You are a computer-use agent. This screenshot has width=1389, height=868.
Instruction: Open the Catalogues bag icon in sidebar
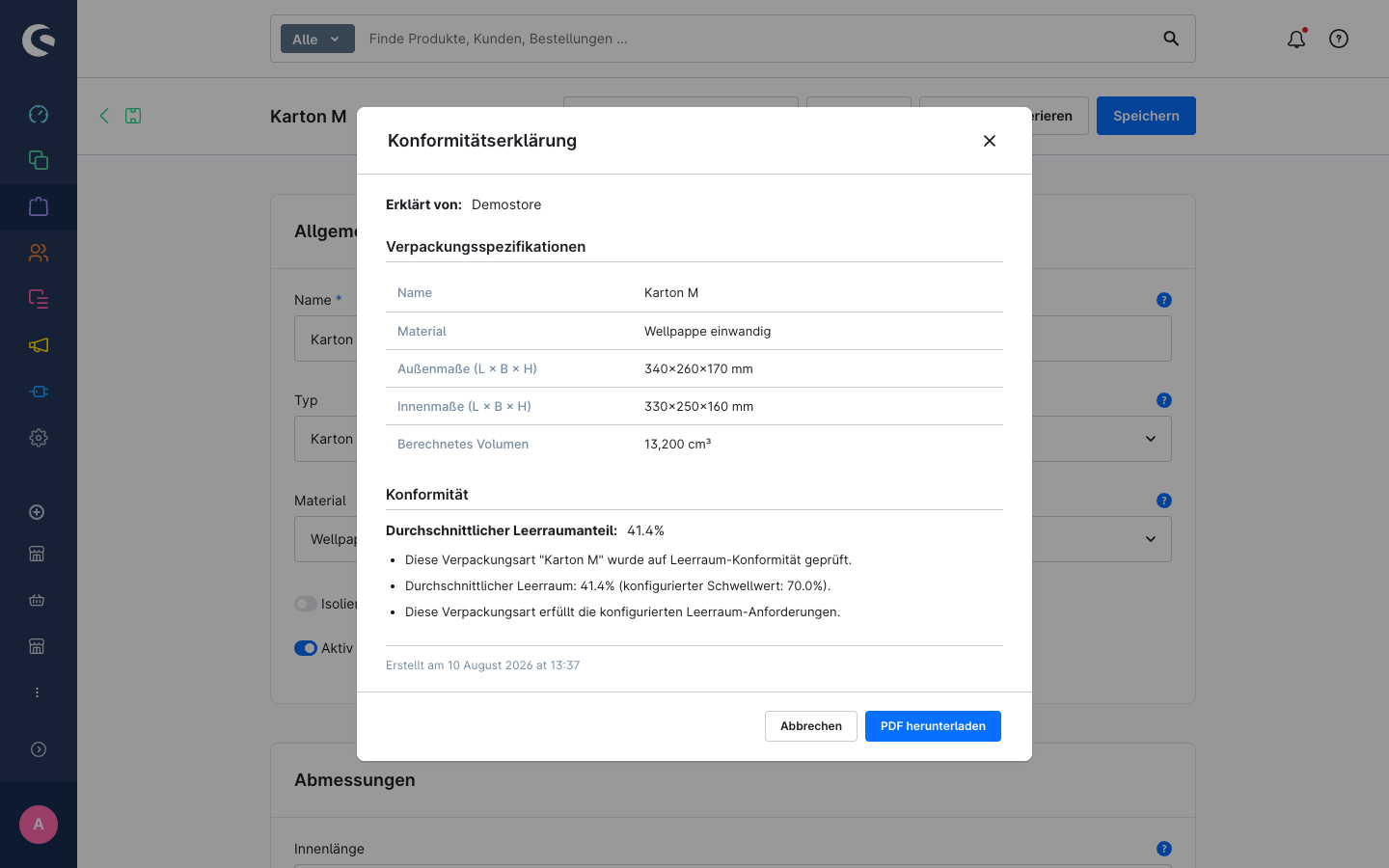tap(39, 206)
